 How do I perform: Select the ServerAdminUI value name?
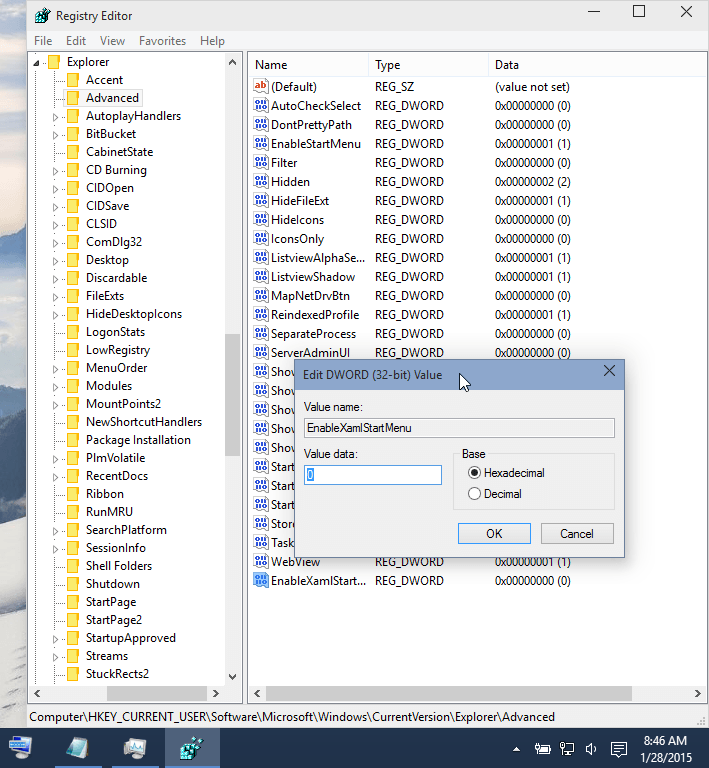(x=310, y=353)
